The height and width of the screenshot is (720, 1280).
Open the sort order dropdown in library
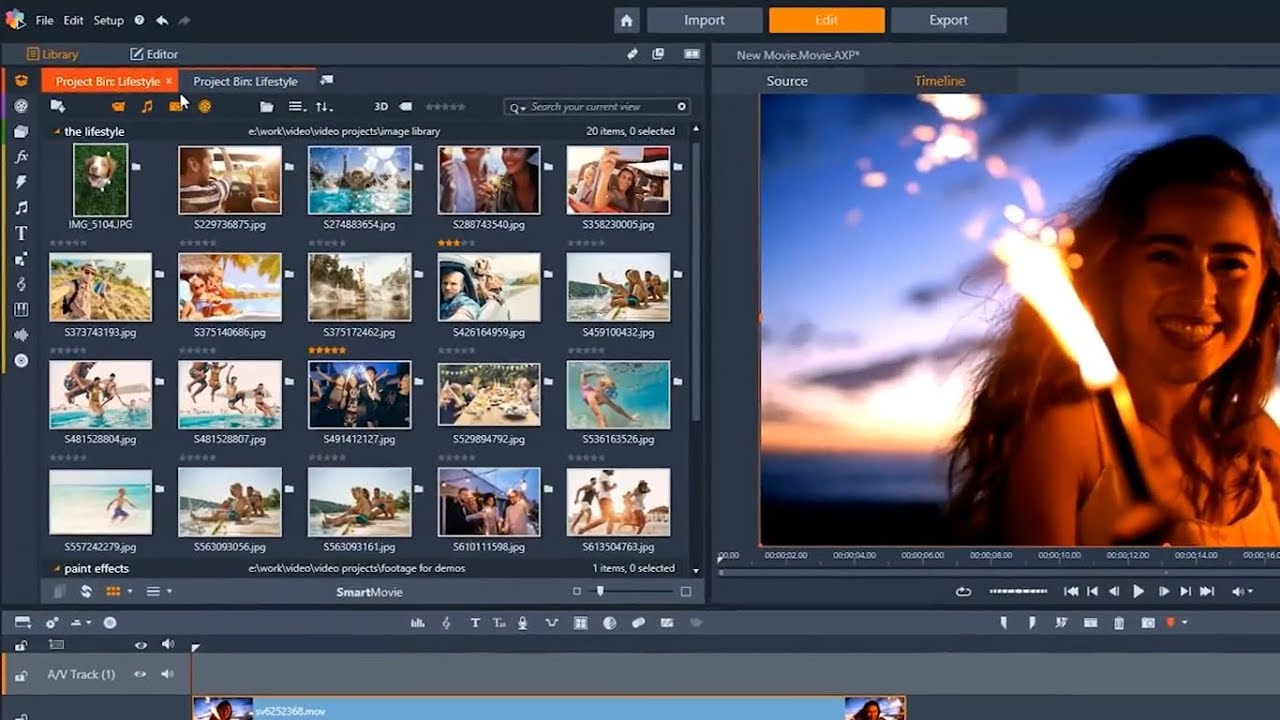click(324, 106)
